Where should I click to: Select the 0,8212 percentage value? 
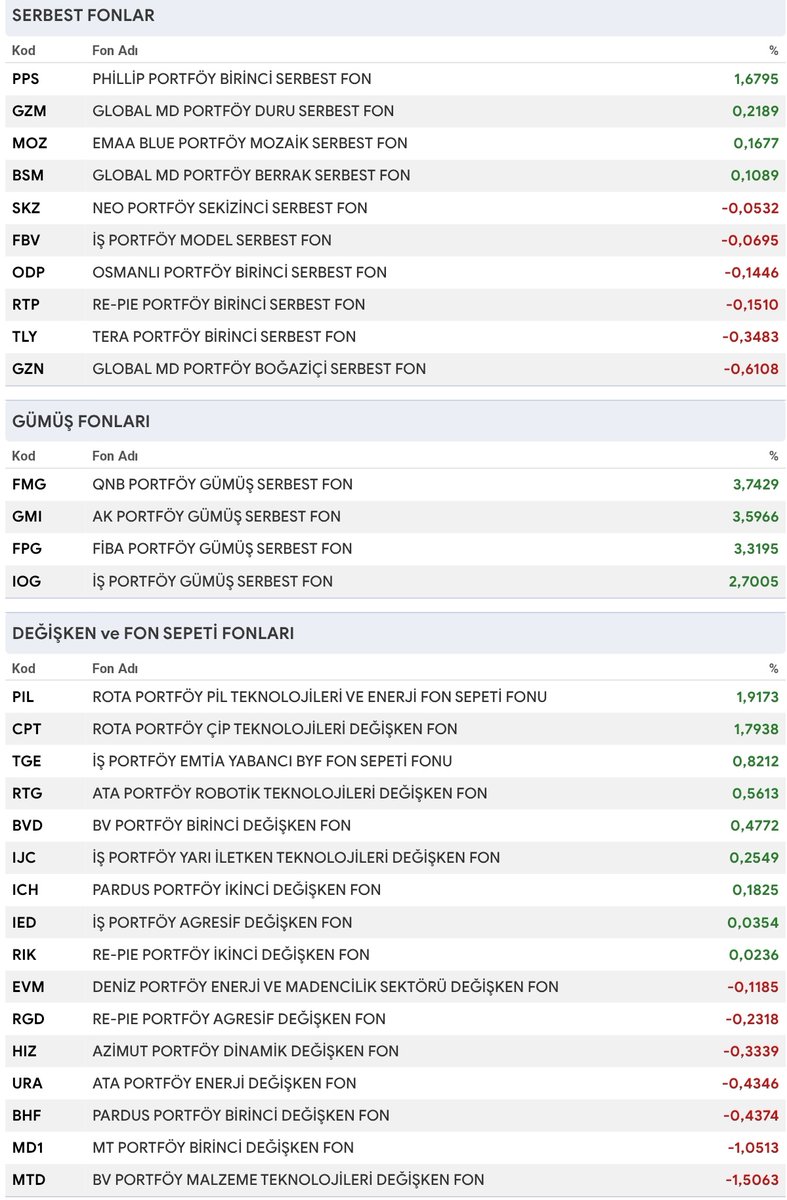756,761
